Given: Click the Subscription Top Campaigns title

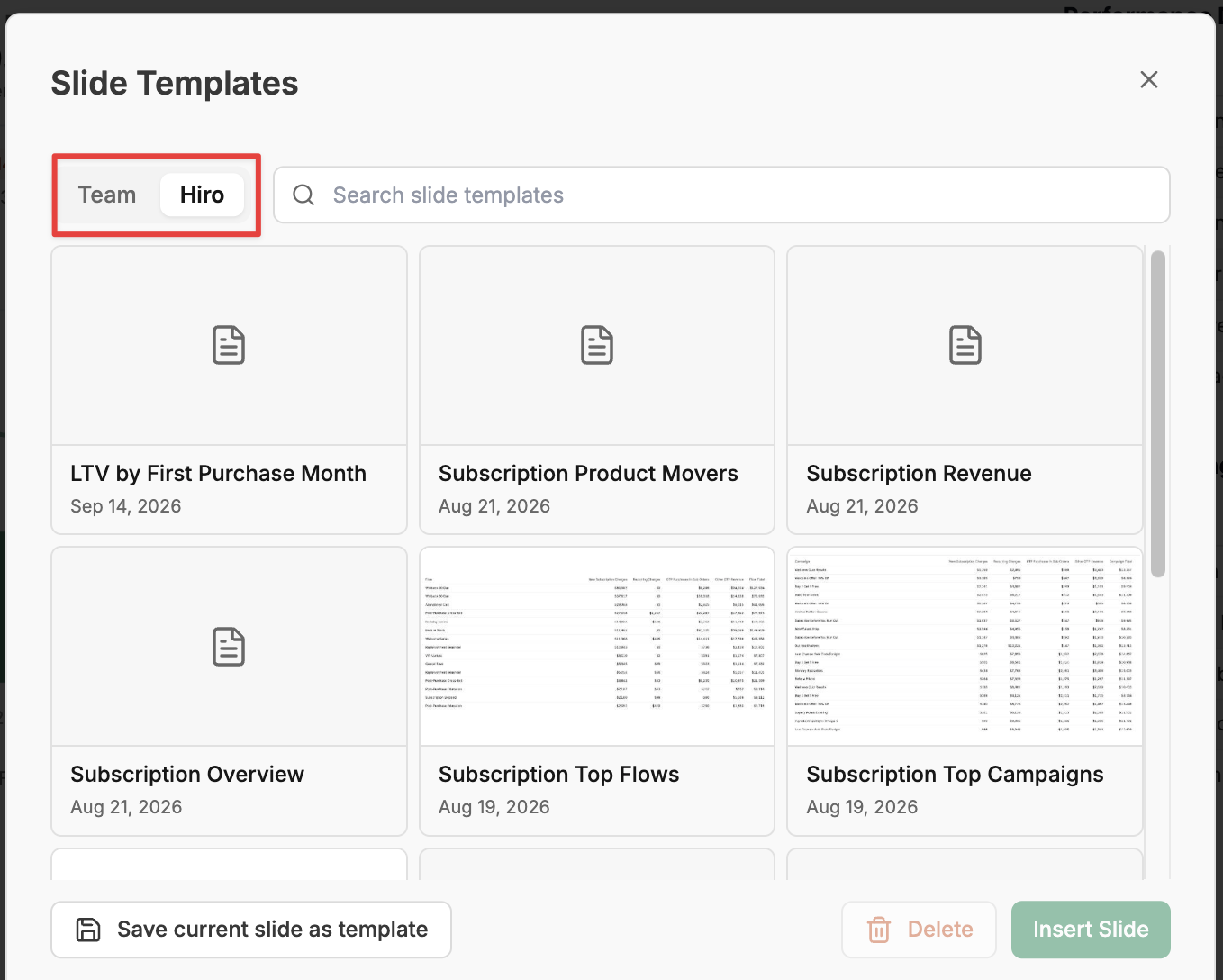Looking at the screenshot, I should (955, 775).
